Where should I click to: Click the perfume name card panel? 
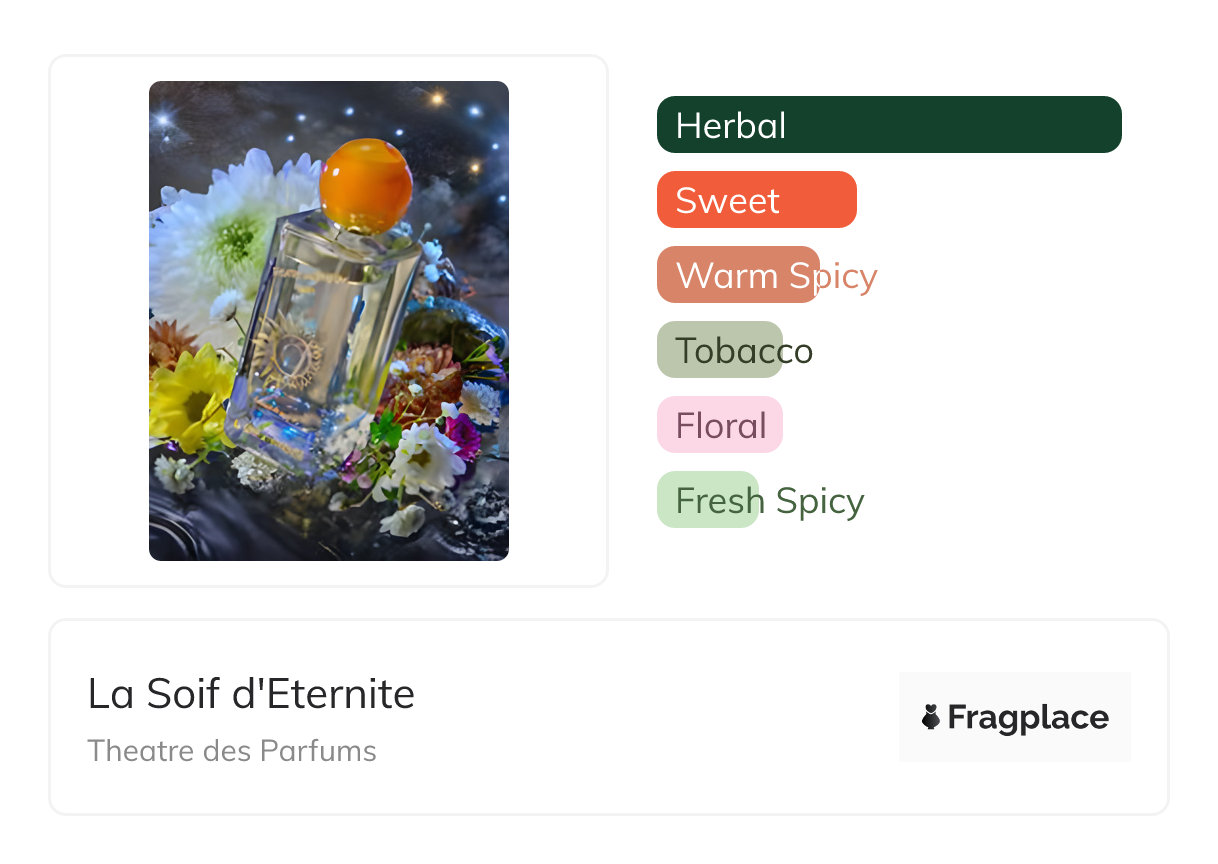(609, 717)
